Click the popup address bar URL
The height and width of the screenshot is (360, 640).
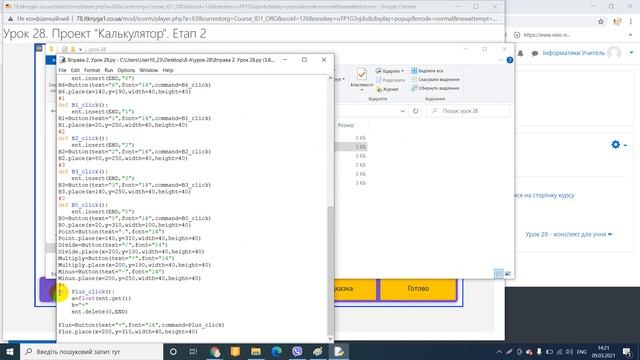tap(287, 19)
